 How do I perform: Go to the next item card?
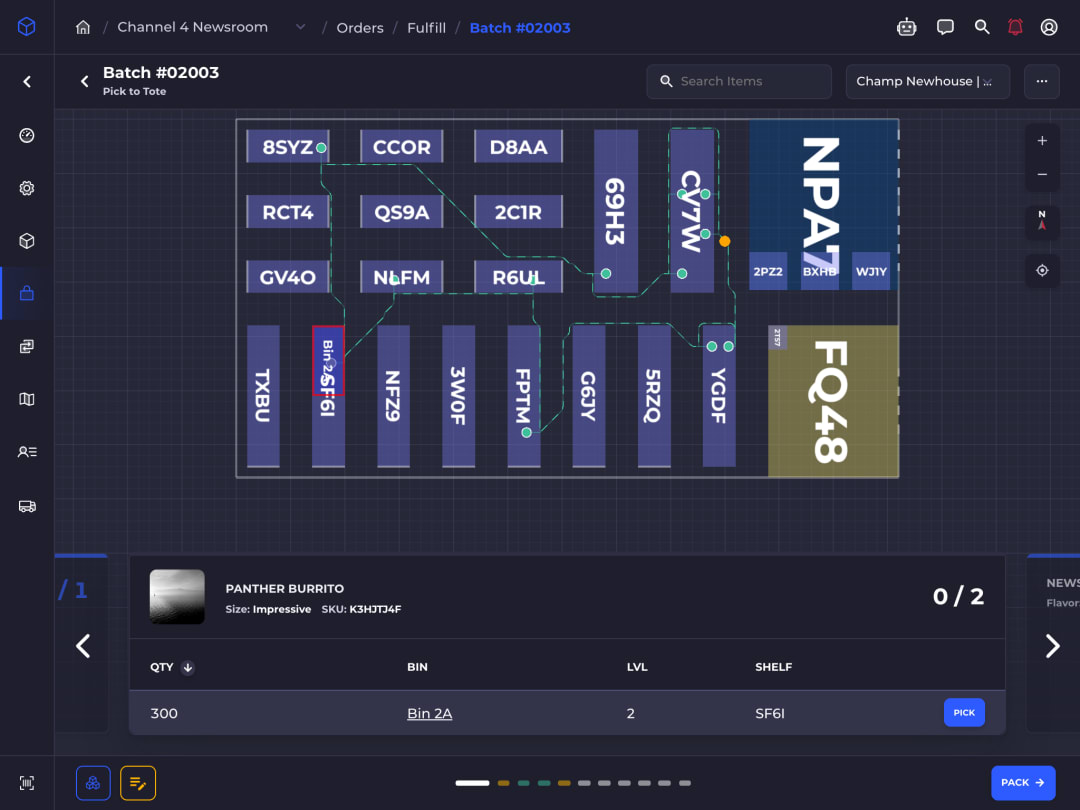coord(1052,646)
